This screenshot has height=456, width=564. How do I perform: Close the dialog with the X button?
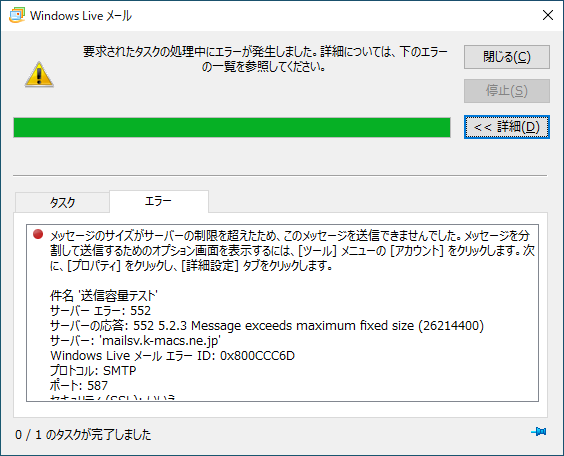(548, 15)
